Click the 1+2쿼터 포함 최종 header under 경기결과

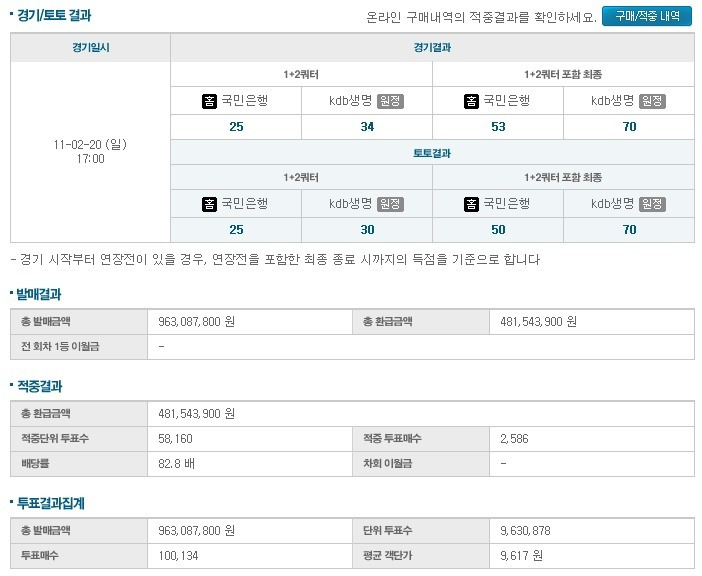[563, 75]
